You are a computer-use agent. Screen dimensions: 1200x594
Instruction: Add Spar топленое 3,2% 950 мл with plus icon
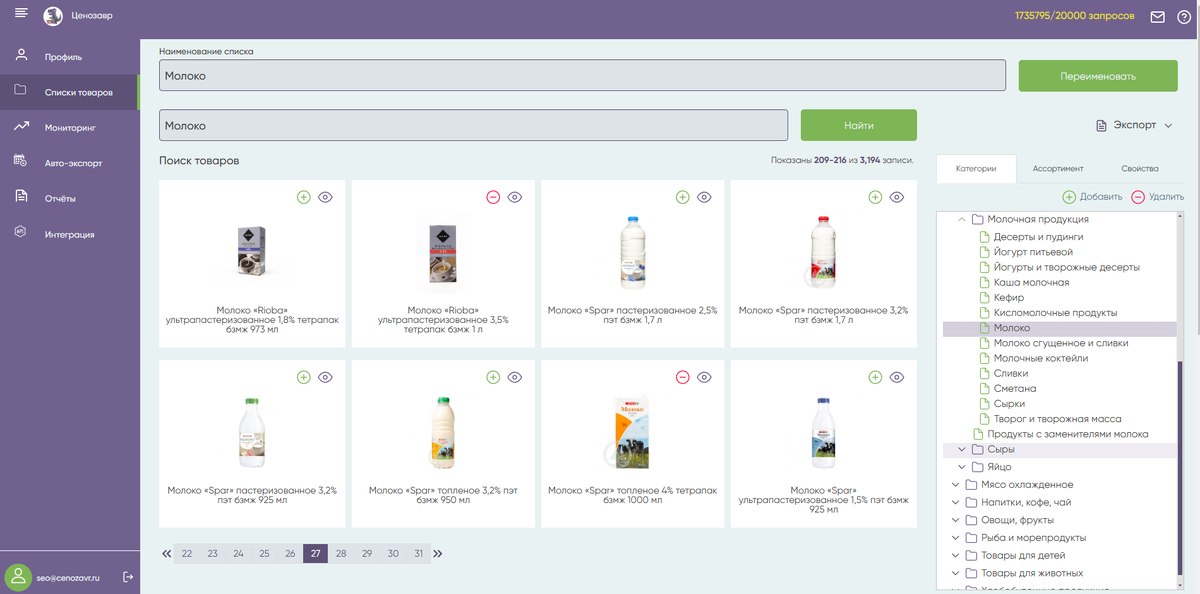pyautogui.click(x=493, y=377)
